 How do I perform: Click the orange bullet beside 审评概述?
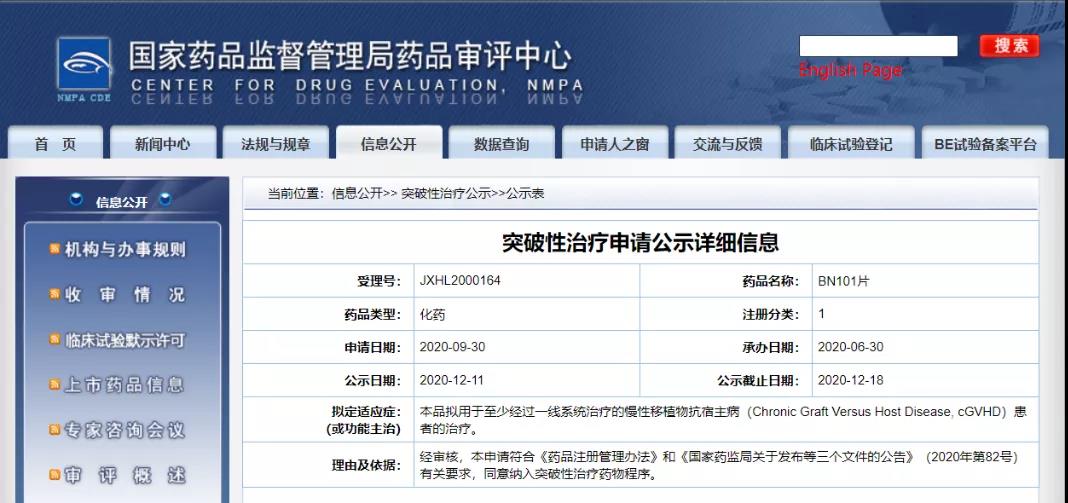(54, 475)
